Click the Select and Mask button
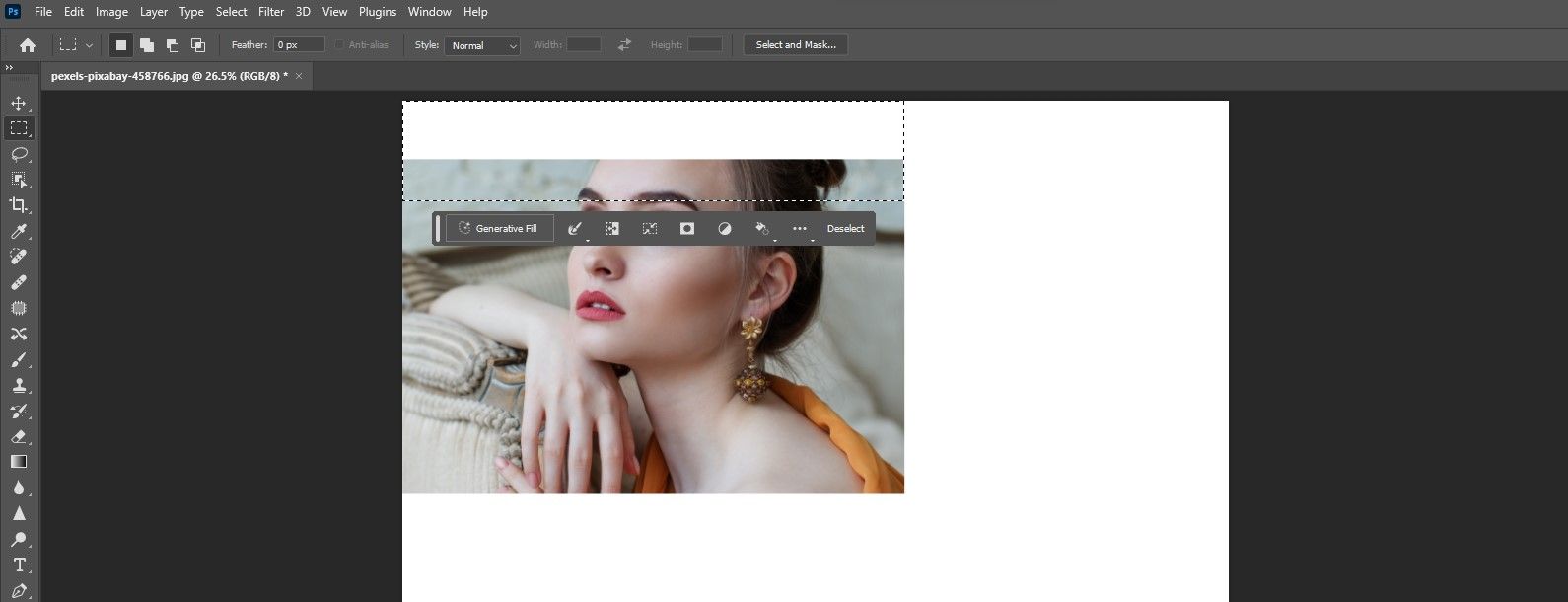 (795, 45)
